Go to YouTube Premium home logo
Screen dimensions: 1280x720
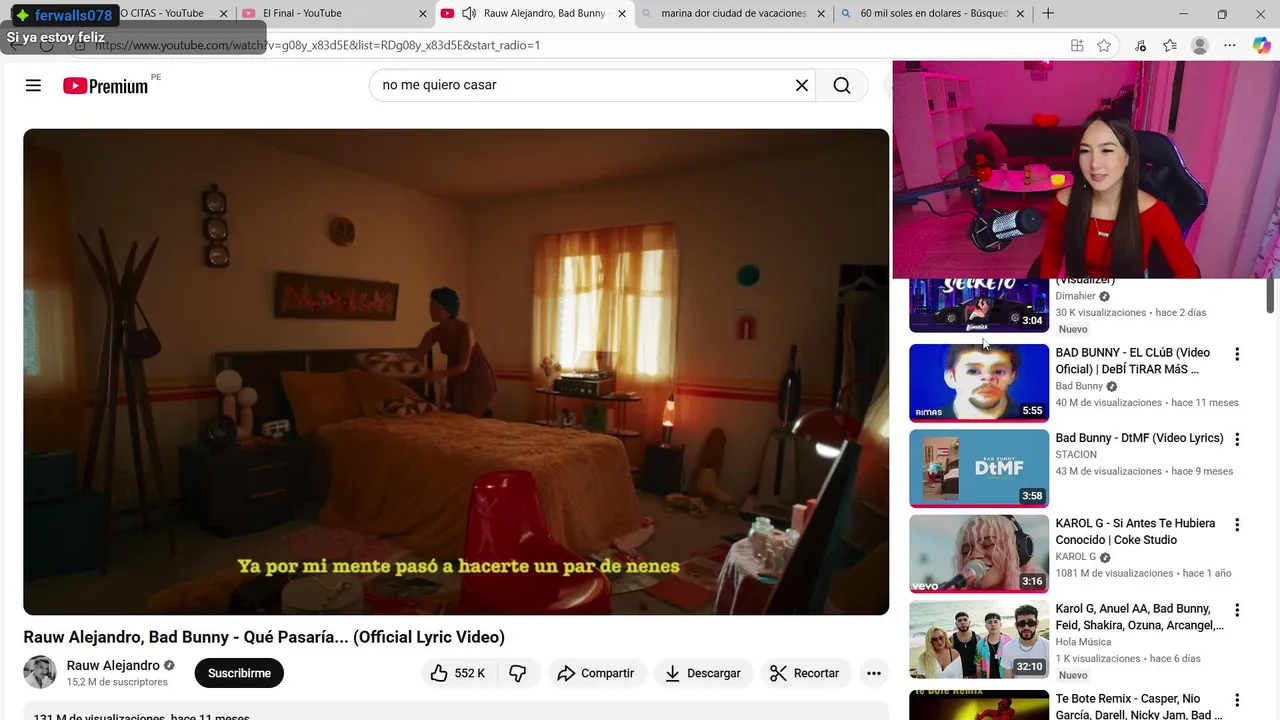[105, 86]
